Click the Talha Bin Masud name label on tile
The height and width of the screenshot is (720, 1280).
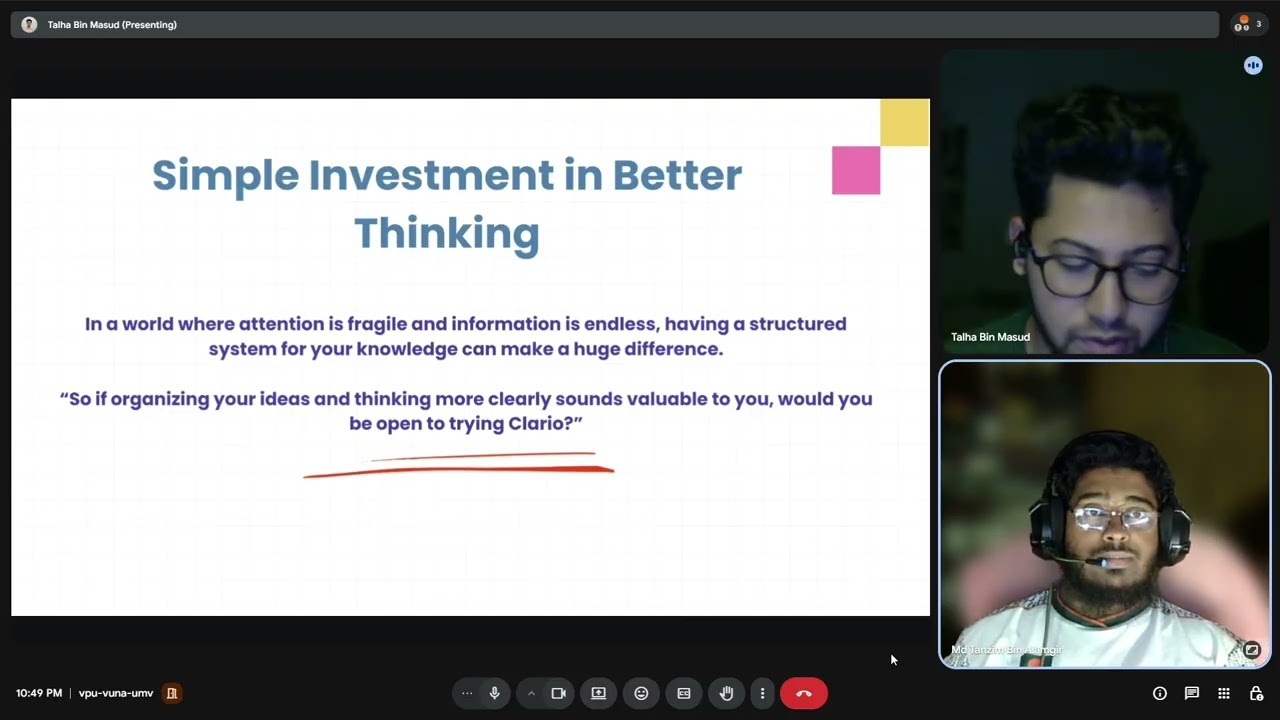pyautogui.click(x=990, y=337)
